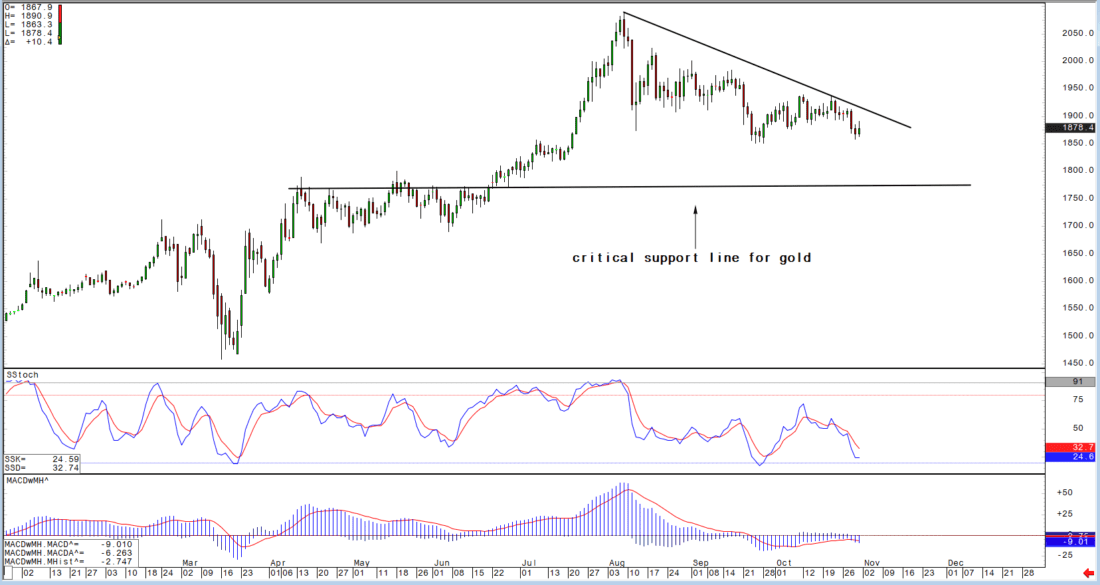Click the 1650.0 price axis label

1078,253
